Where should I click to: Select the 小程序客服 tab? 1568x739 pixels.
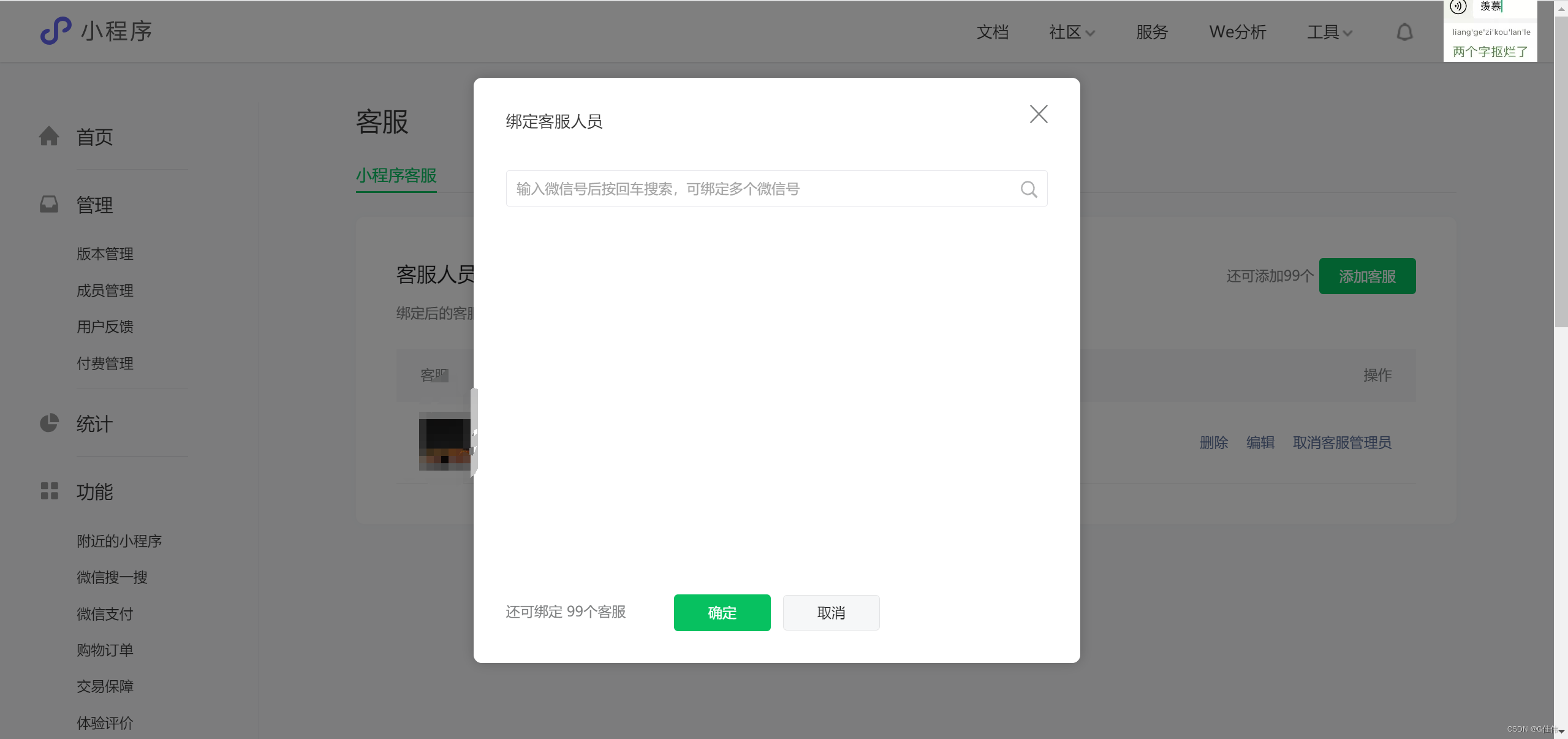(x=396, y=176)
